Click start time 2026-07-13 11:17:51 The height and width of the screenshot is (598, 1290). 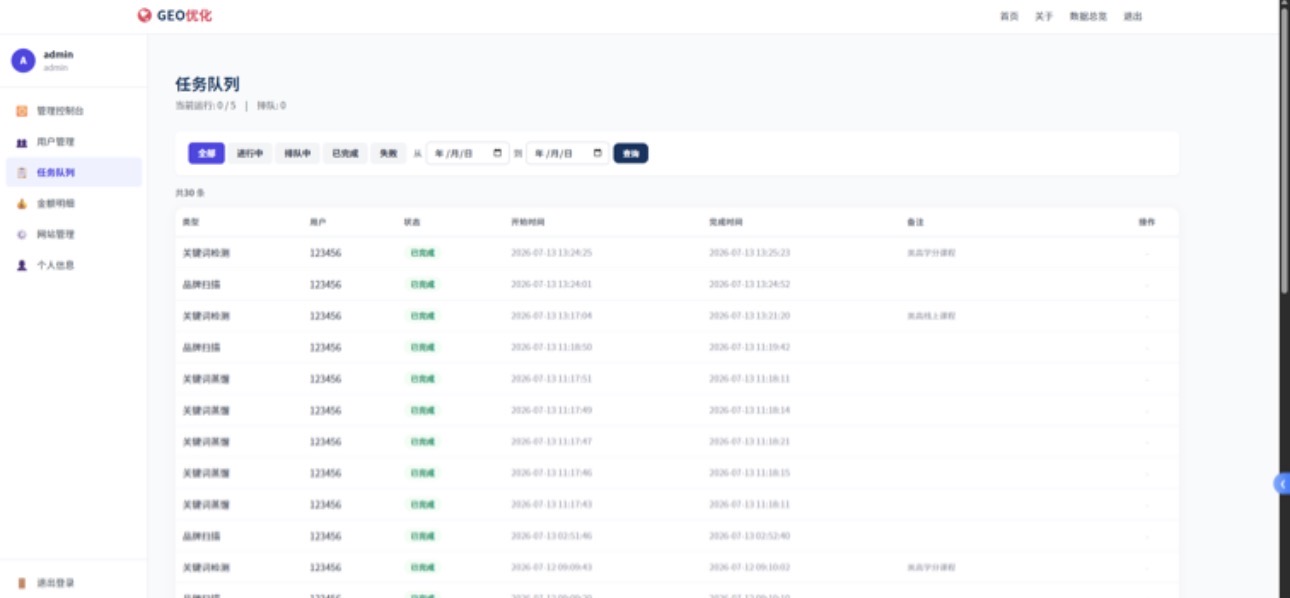(x=551, y=379)
